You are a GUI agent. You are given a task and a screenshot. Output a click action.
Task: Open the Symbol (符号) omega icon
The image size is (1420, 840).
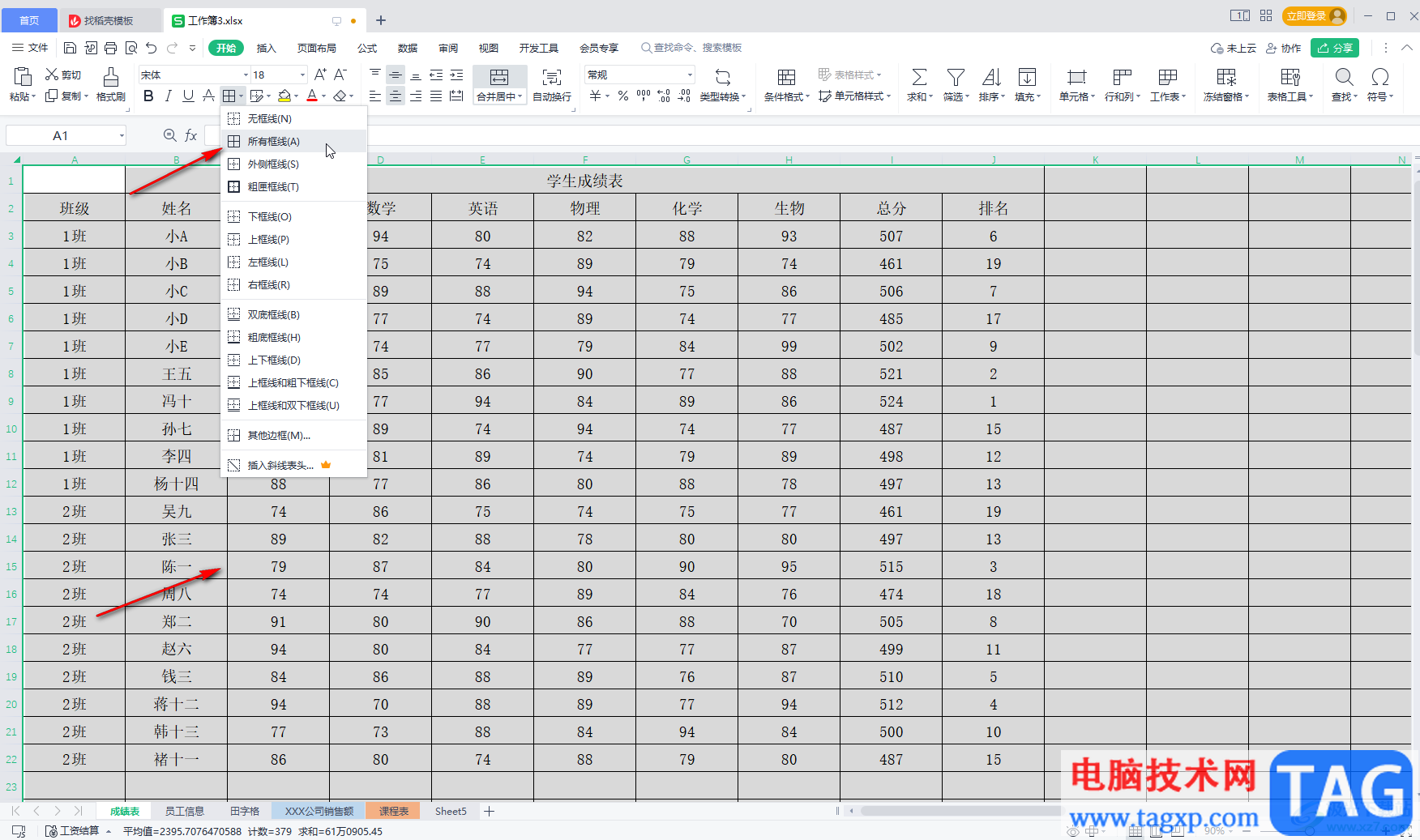(1380, 77)
